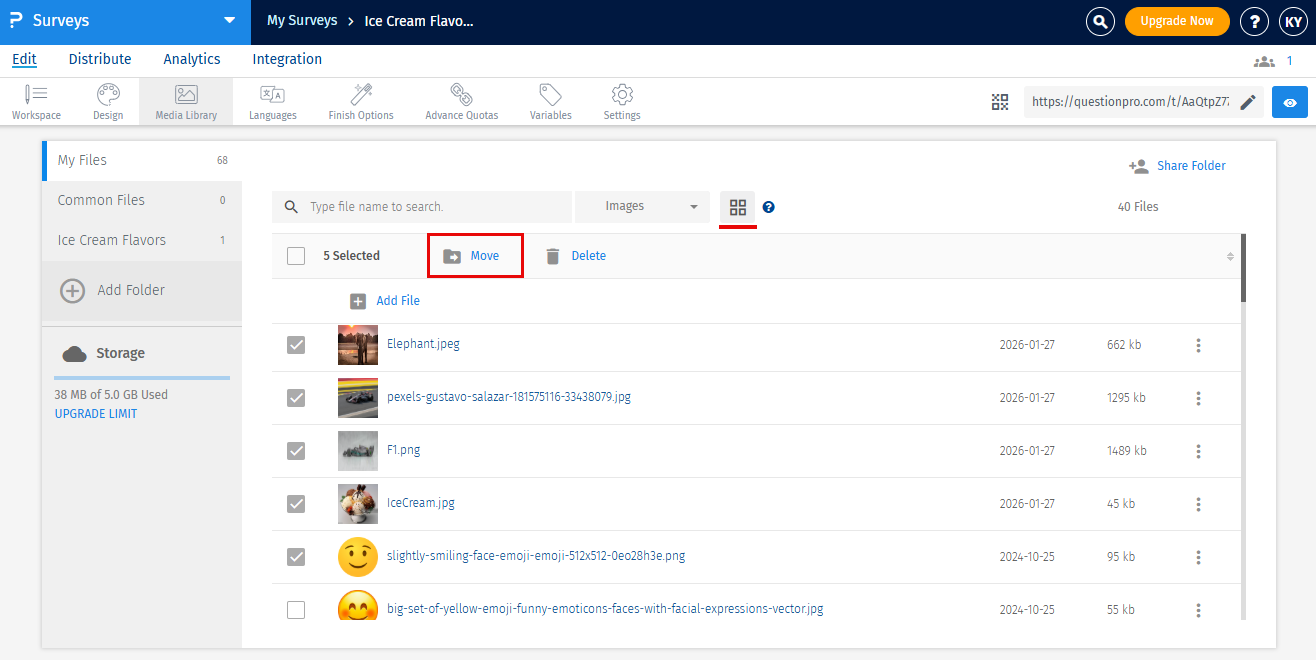Switch to the Analytics tab

pyautogui.click(x=192, y=59)
